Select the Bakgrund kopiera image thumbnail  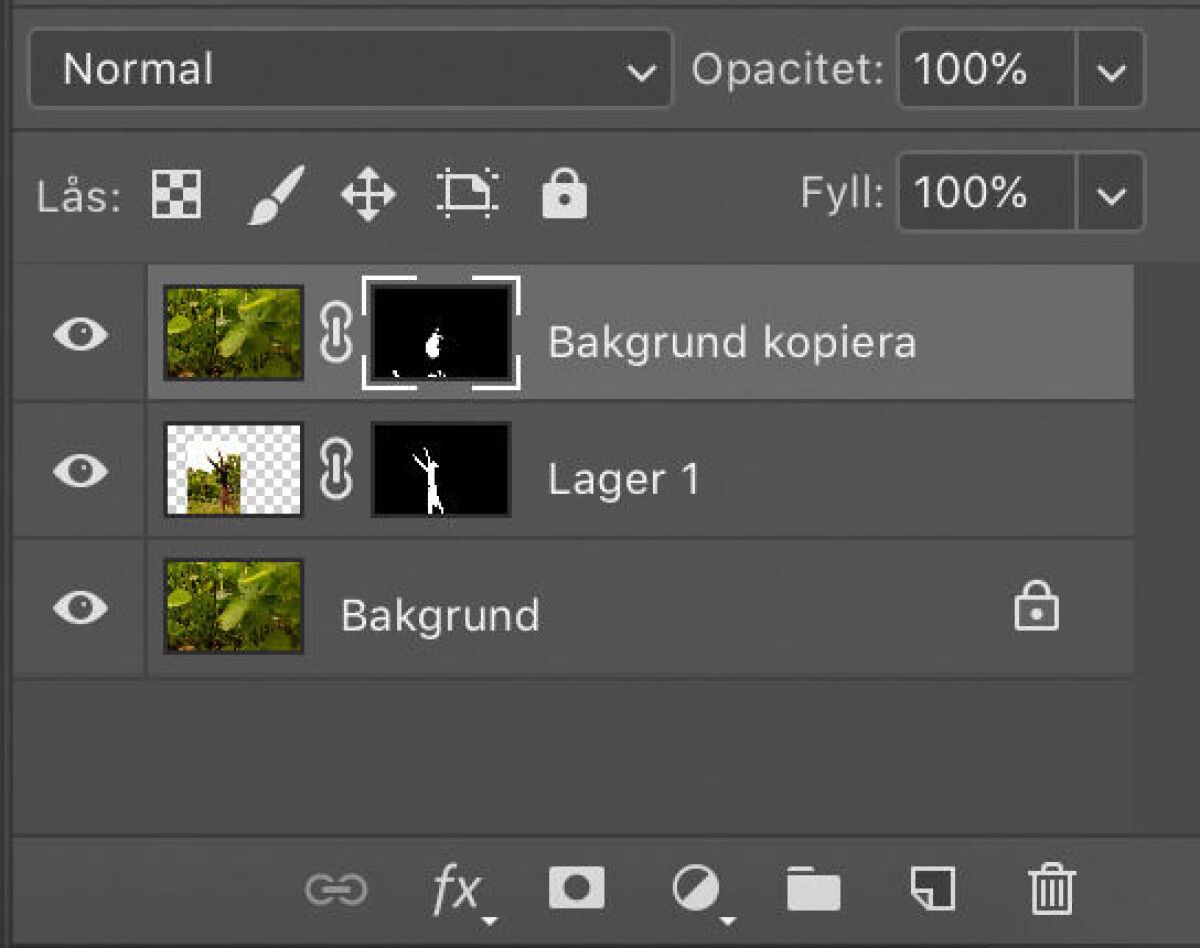tap(233, 333)
